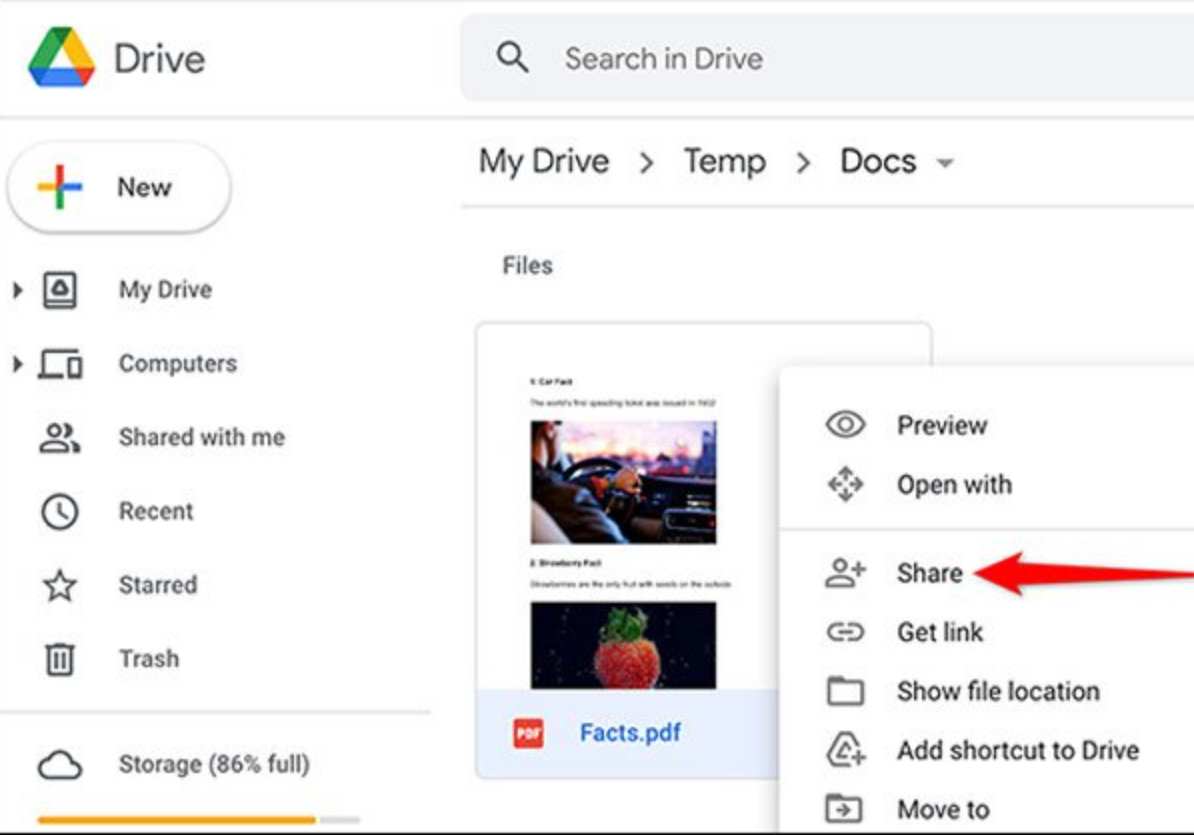Image resolution: width=1194 pixels, height=836 pixels.
Task: Click the Starred star icon
Action: click(x=60, y=585)
